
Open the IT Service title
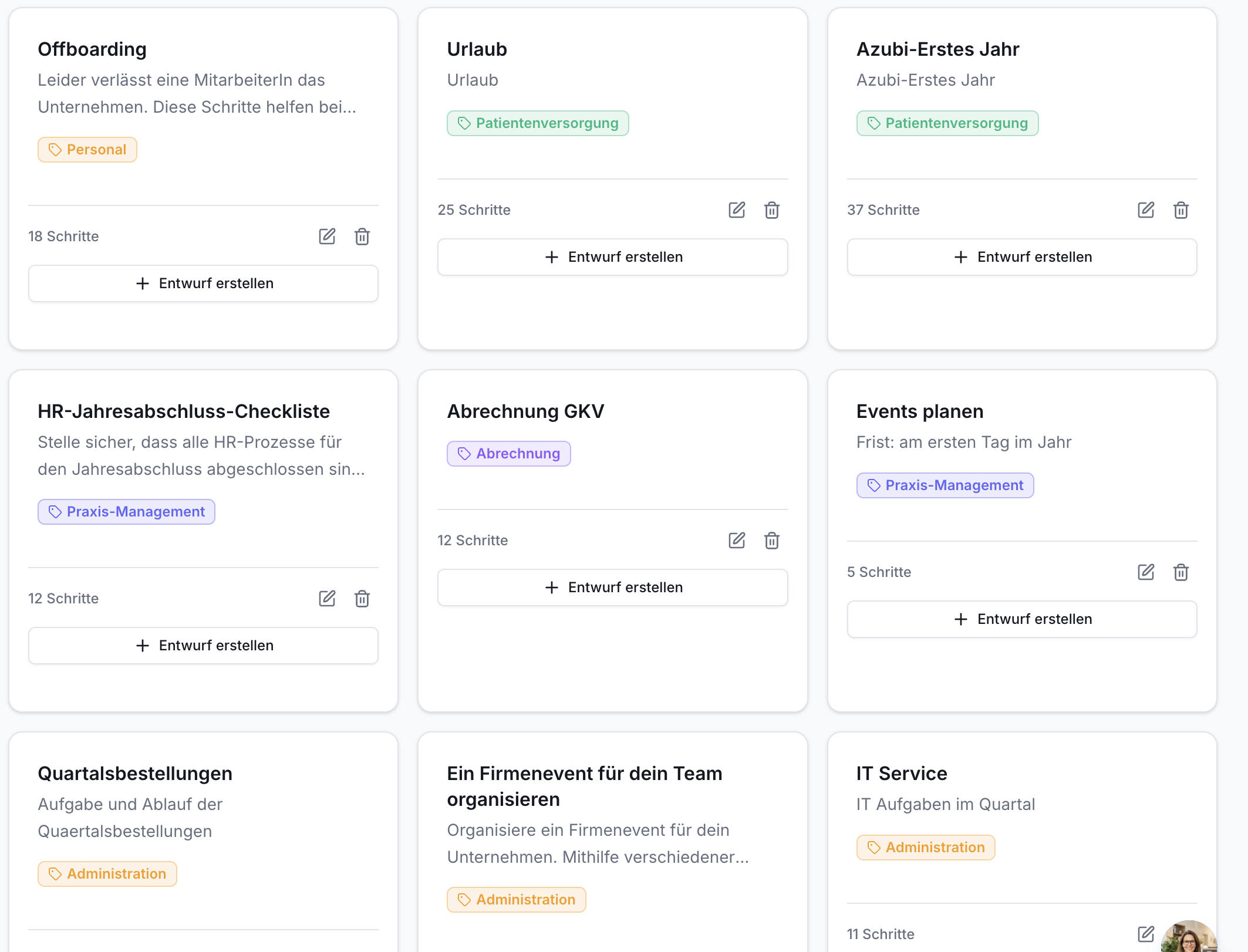coord(902,774)
